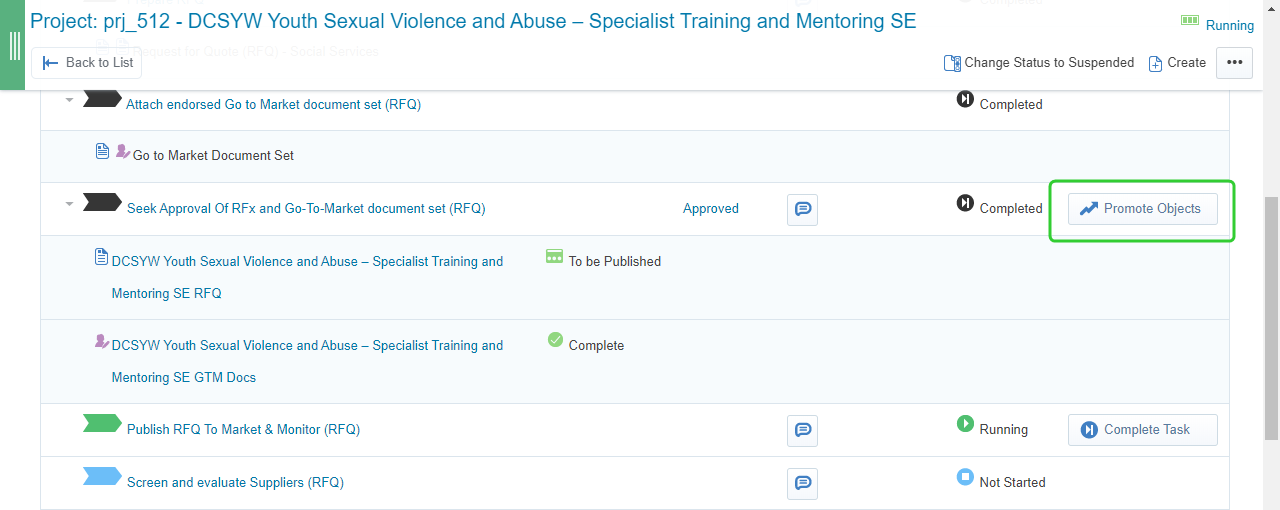Open Screen and evaluate Suppliers (RFQ) link

tap(235, 482)
